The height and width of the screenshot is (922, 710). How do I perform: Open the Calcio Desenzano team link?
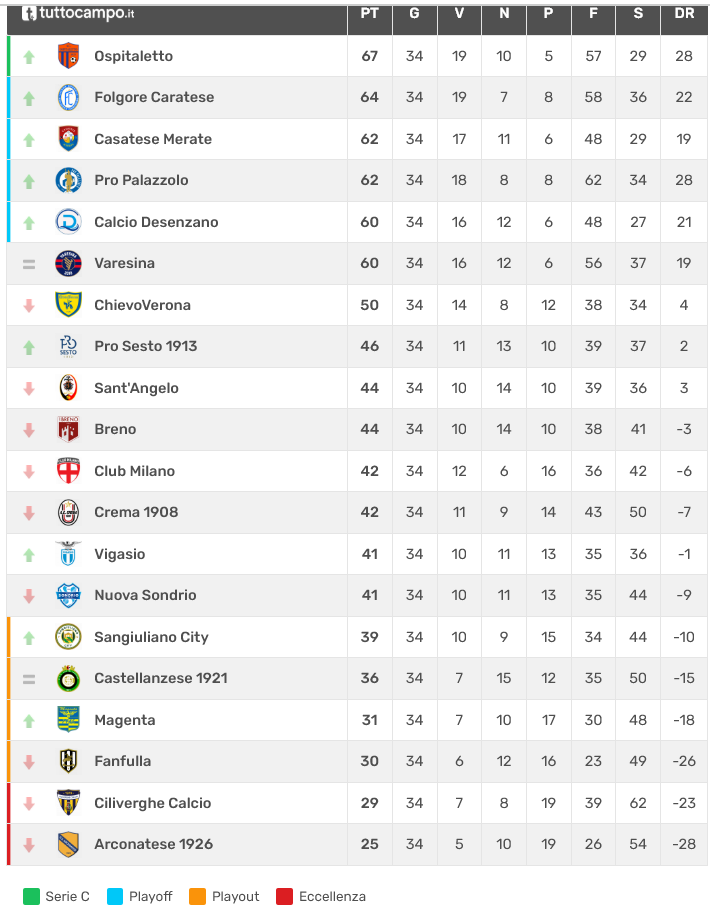(156, 222)
